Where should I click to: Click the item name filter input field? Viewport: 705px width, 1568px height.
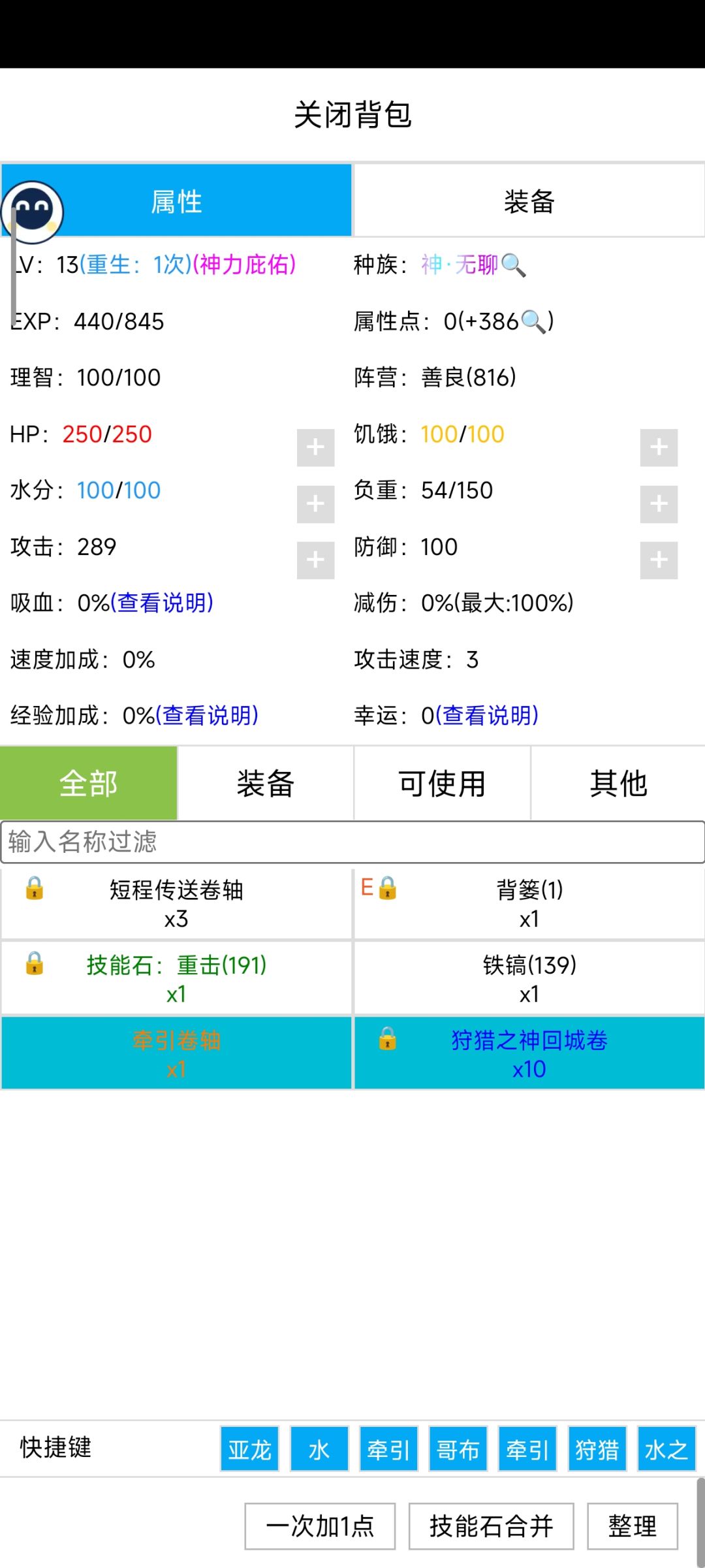pos(352,842)
